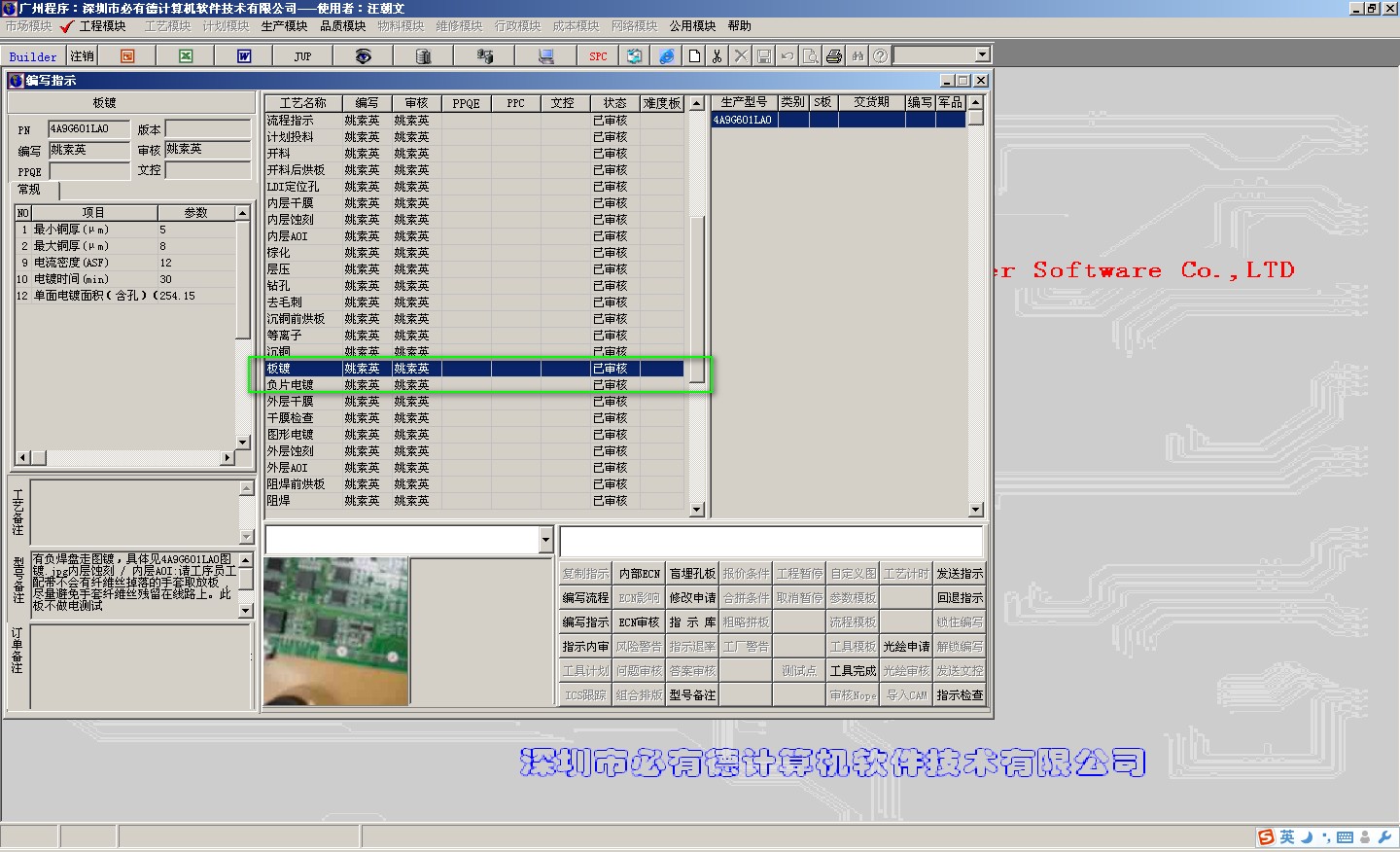Click the ECN审核 button

coord(639,622)
